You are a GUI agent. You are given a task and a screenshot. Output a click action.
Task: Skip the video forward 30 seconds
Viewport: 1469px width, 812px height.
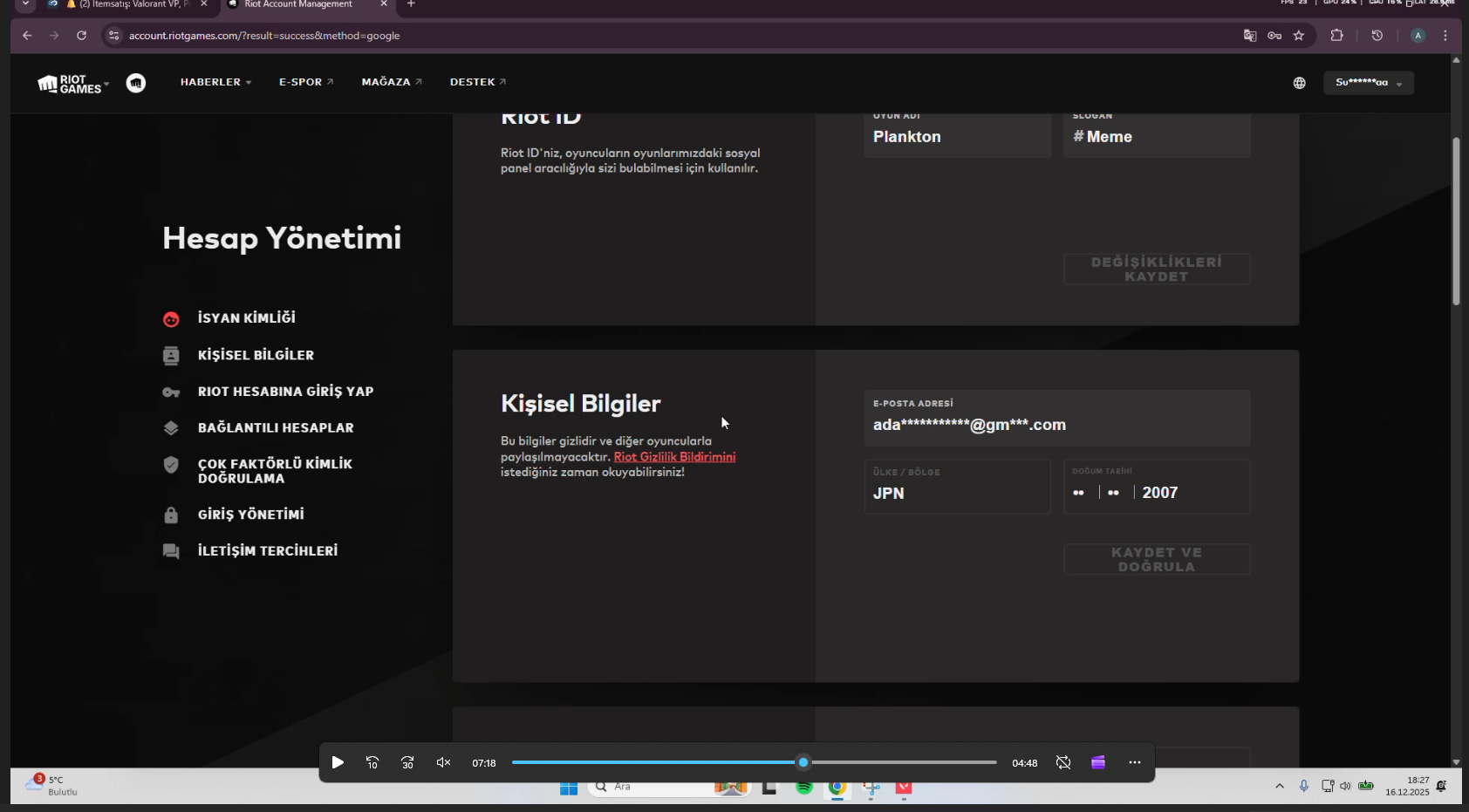tap(407, 763)
